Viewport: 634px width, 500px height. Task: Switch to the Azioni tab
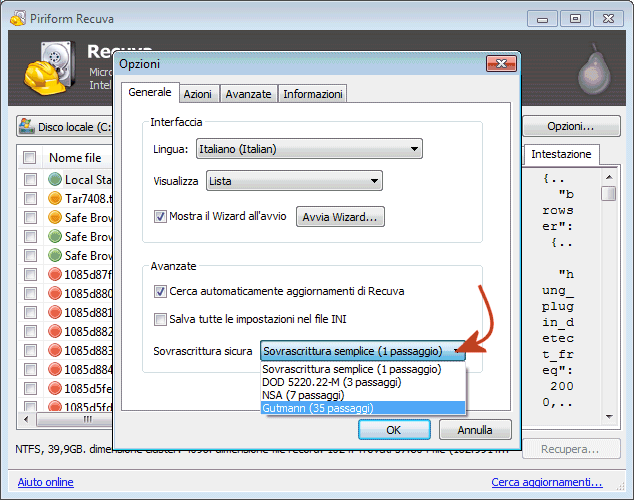point(197,94)
